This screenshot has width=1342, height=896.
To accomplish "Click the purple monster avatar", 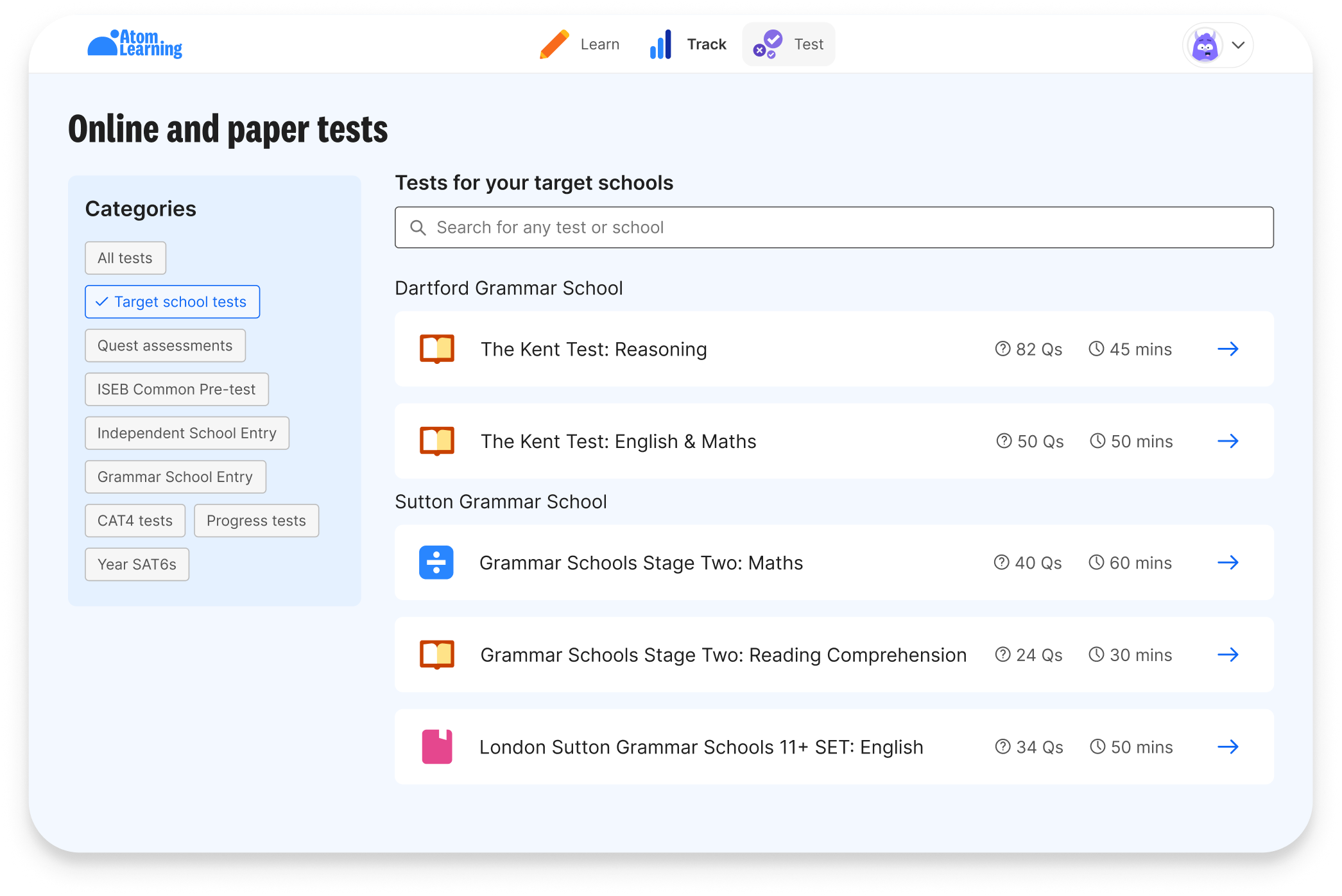I will 1205,46.
